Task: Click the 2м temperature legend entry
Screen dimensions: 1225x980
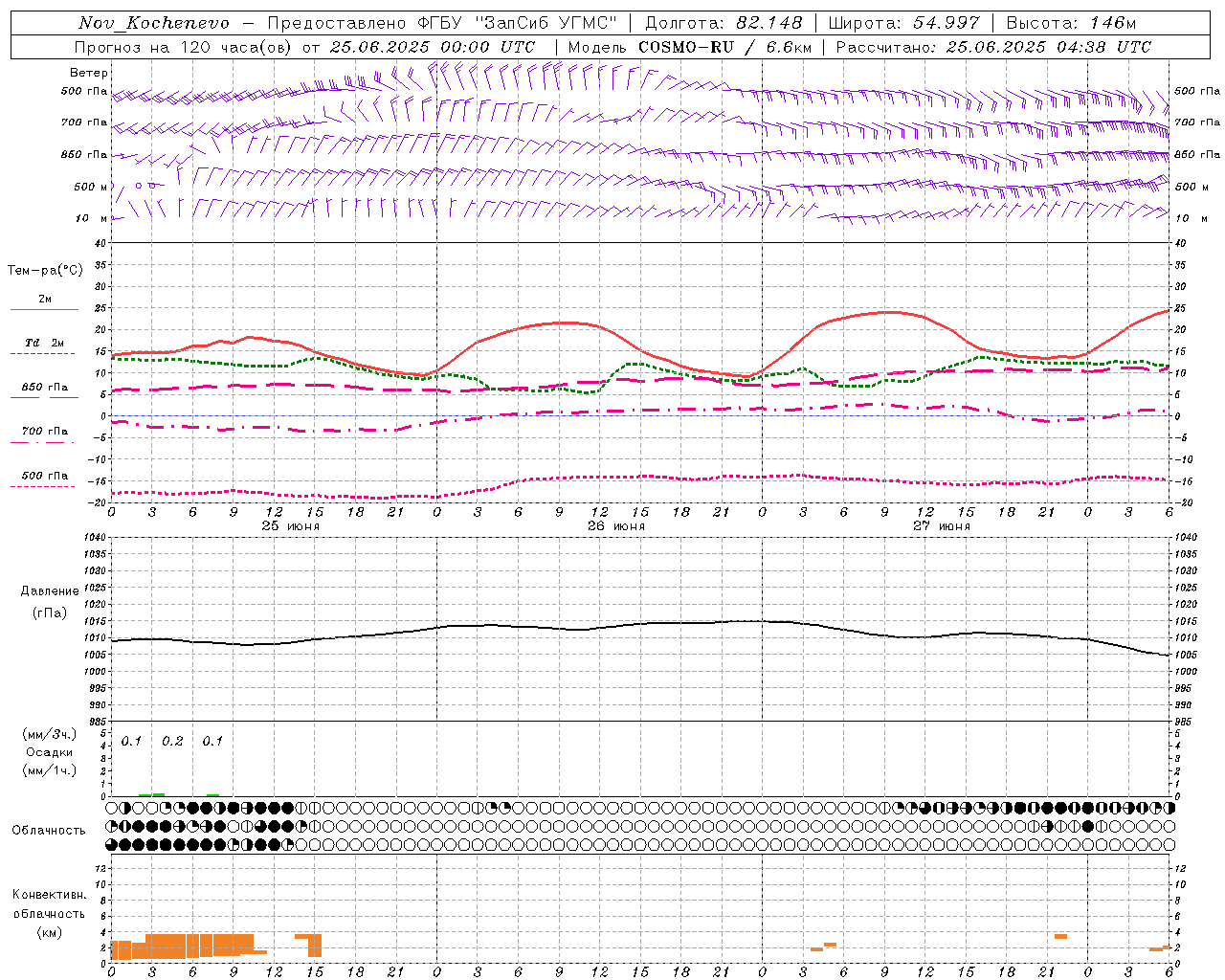Action: tap(45, 299)
